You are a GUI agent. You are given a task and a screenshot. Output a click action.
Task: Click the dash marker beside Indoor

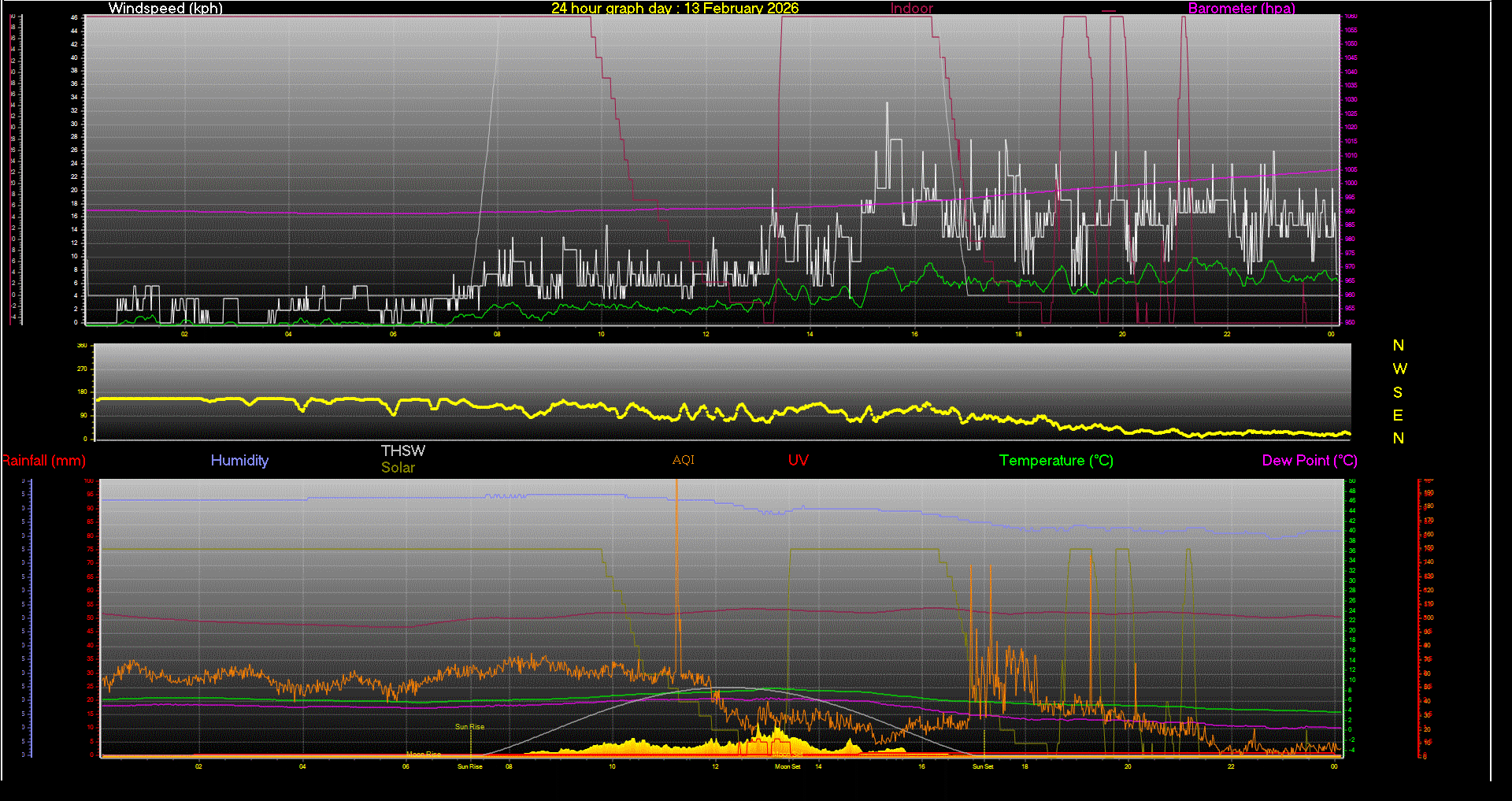click(1109, 9)
